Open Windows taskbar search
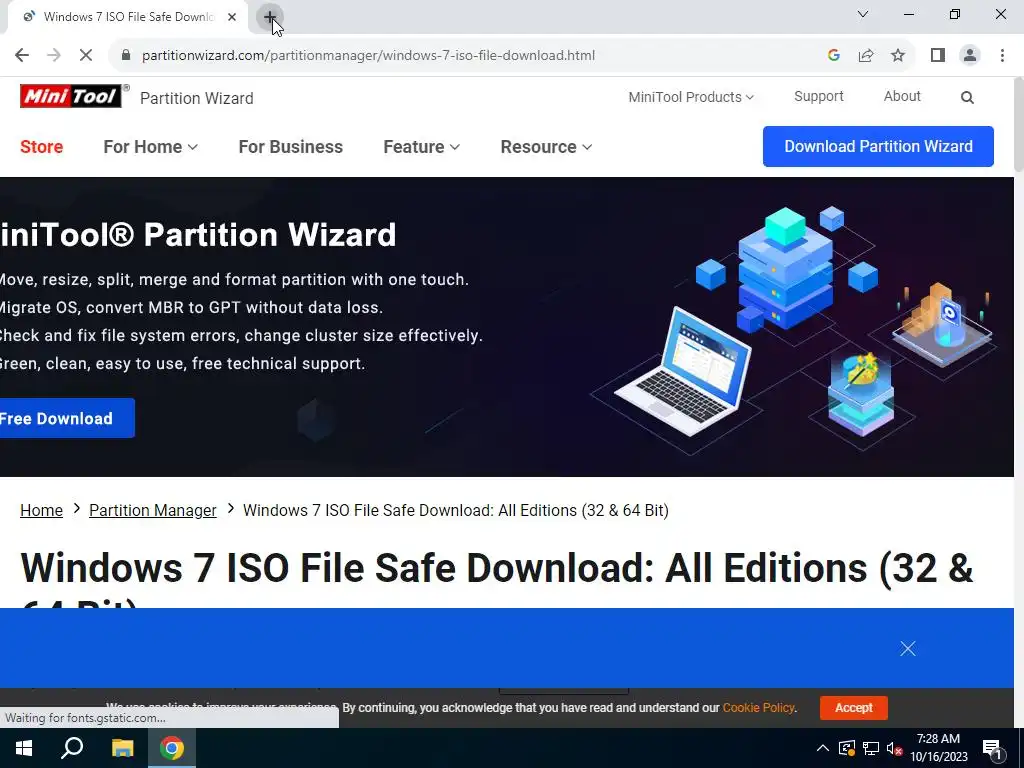 tap(72, 748)
